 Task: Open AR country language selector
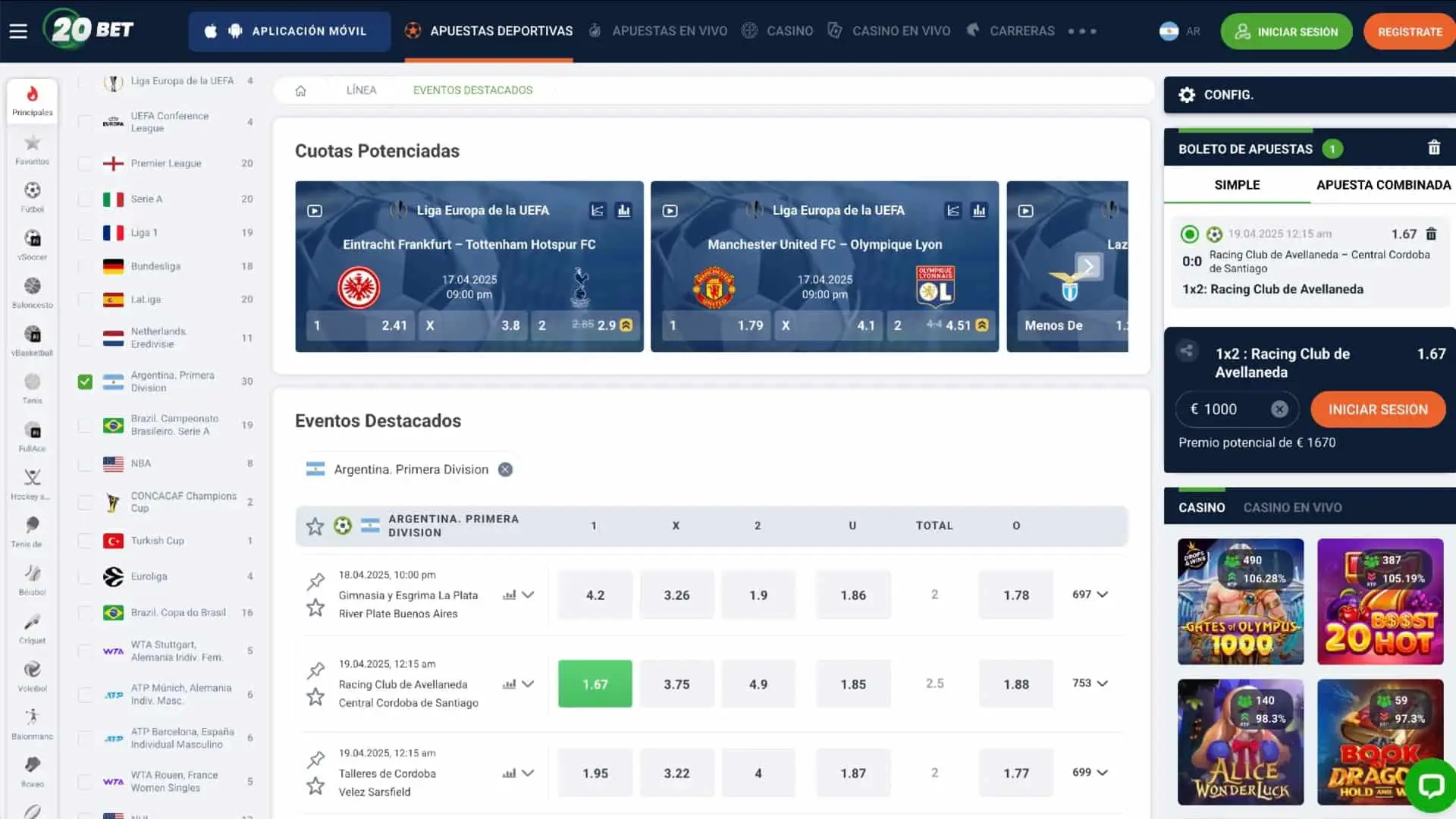(x=1180, y=31)
